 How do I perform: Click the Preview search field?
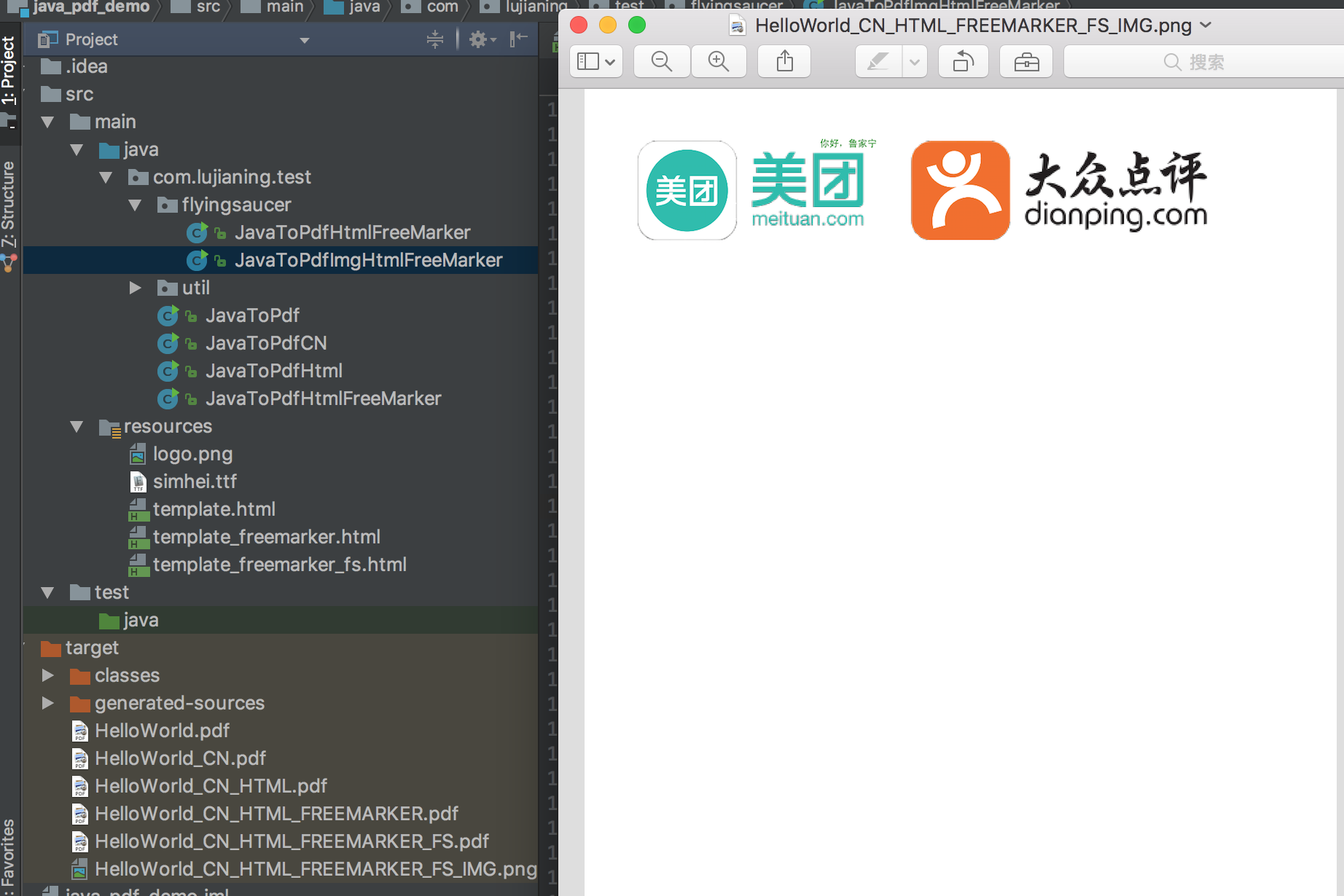point(1203,62)
